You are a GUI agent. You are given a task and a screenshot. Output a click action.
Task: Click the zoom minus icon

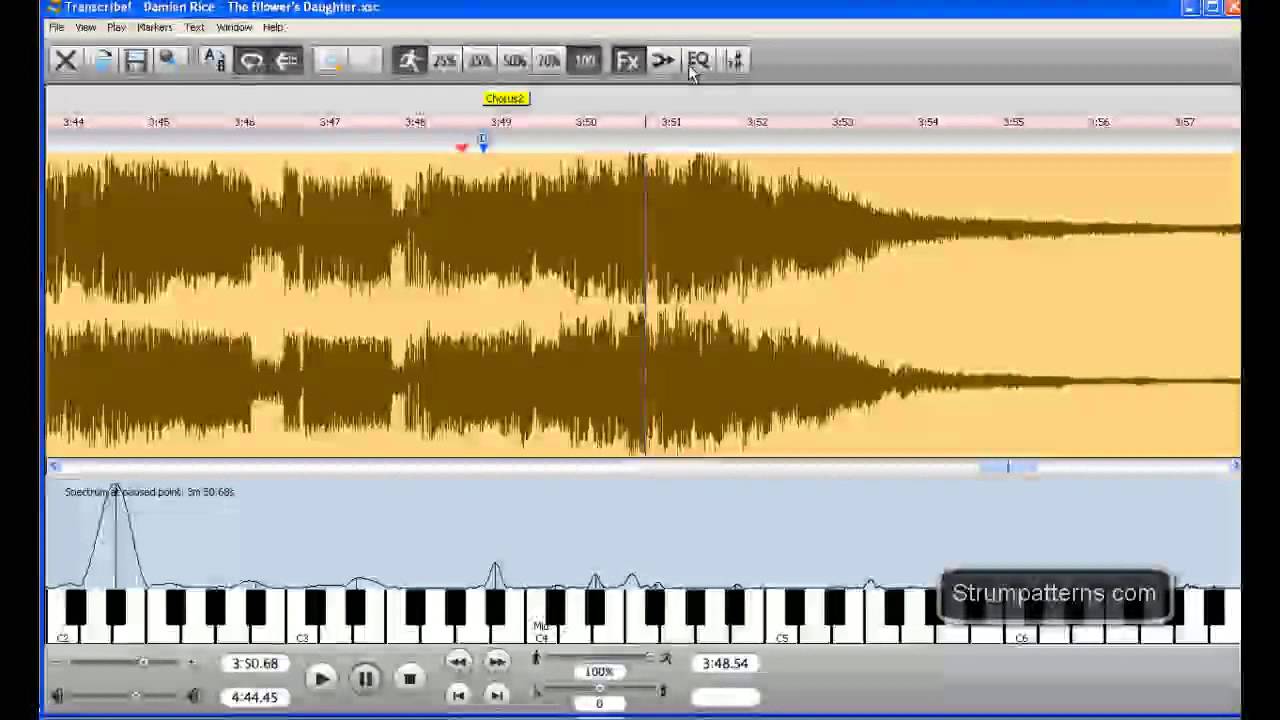click(x=57, y=662)
